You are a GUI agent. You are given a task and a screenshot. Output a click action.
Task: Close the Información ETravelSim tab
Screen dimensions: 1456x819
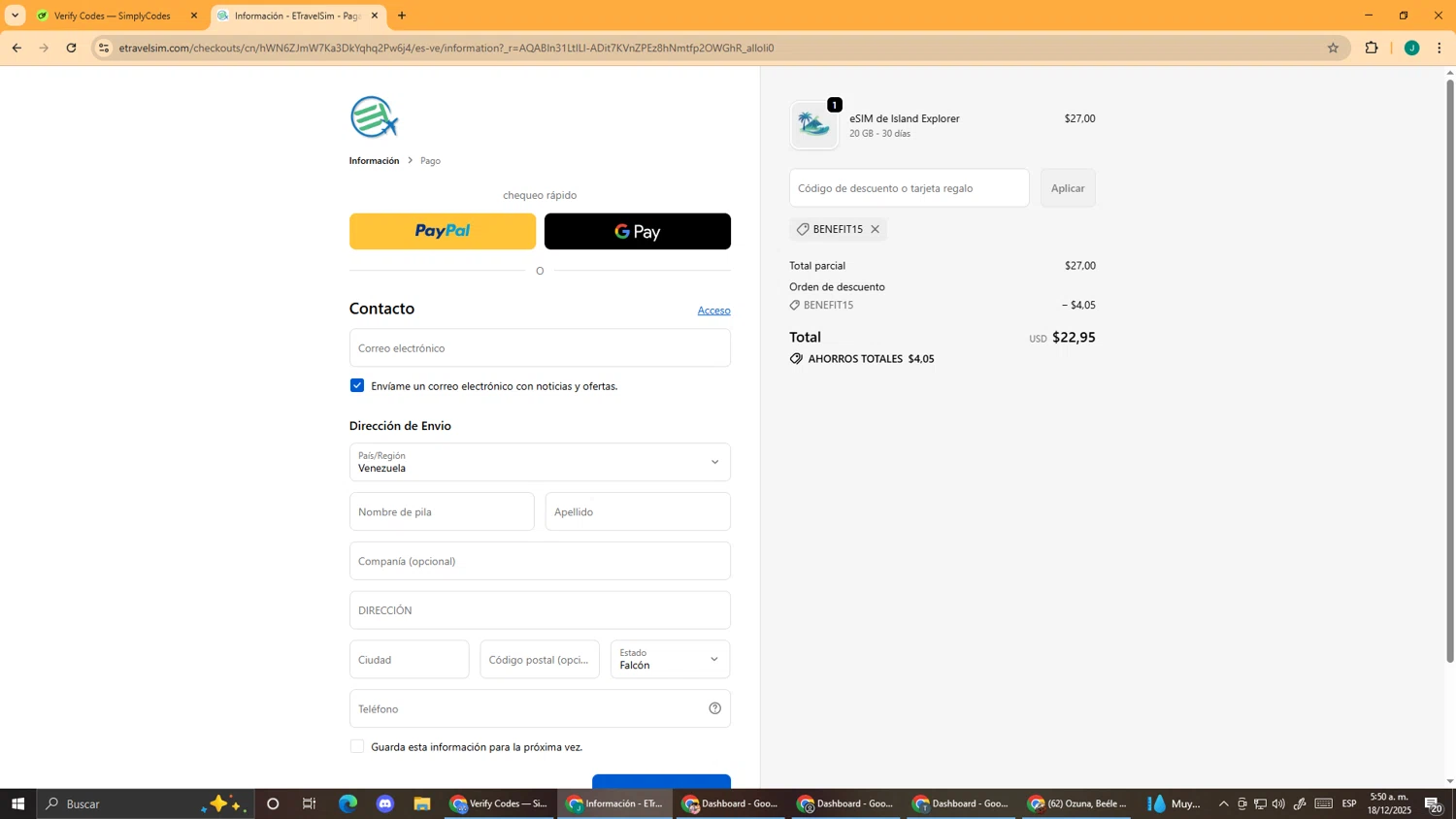[x=375, y=16]
